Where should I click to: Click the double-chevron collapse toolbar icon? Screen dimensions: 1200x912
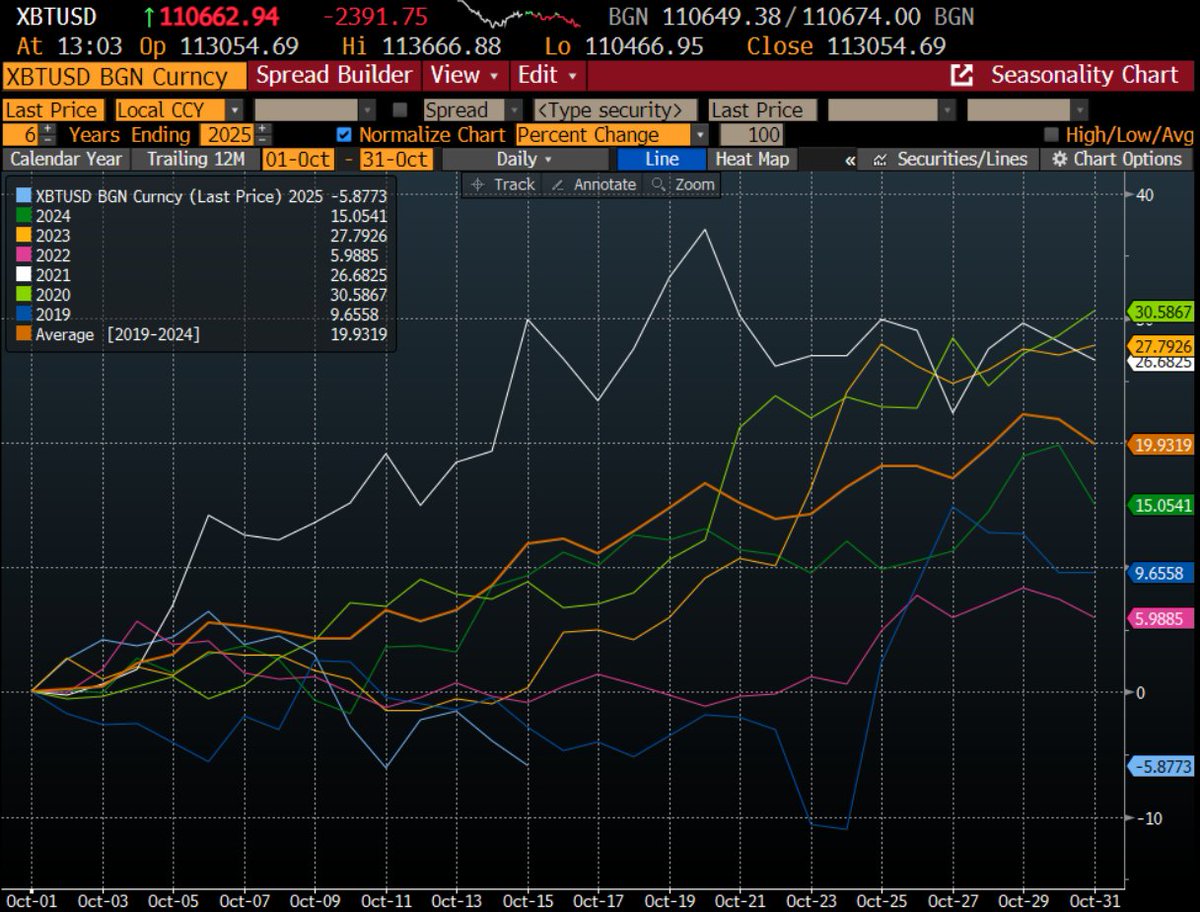coord(850,160)
